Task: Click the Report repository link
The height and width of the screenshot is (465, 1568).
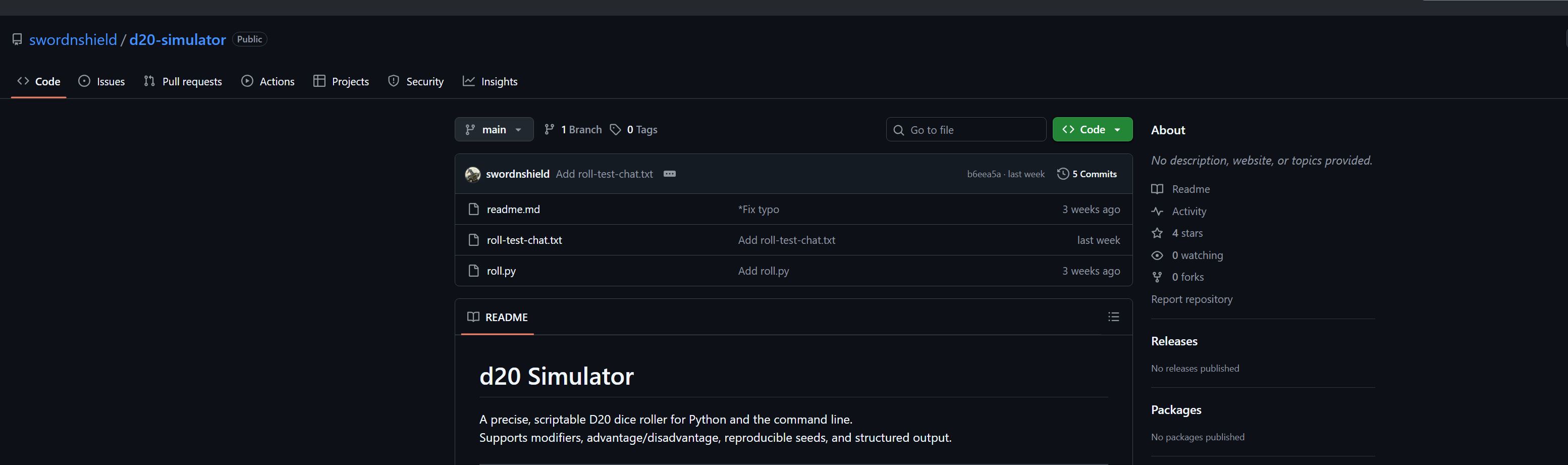Action: (1191, 299)
